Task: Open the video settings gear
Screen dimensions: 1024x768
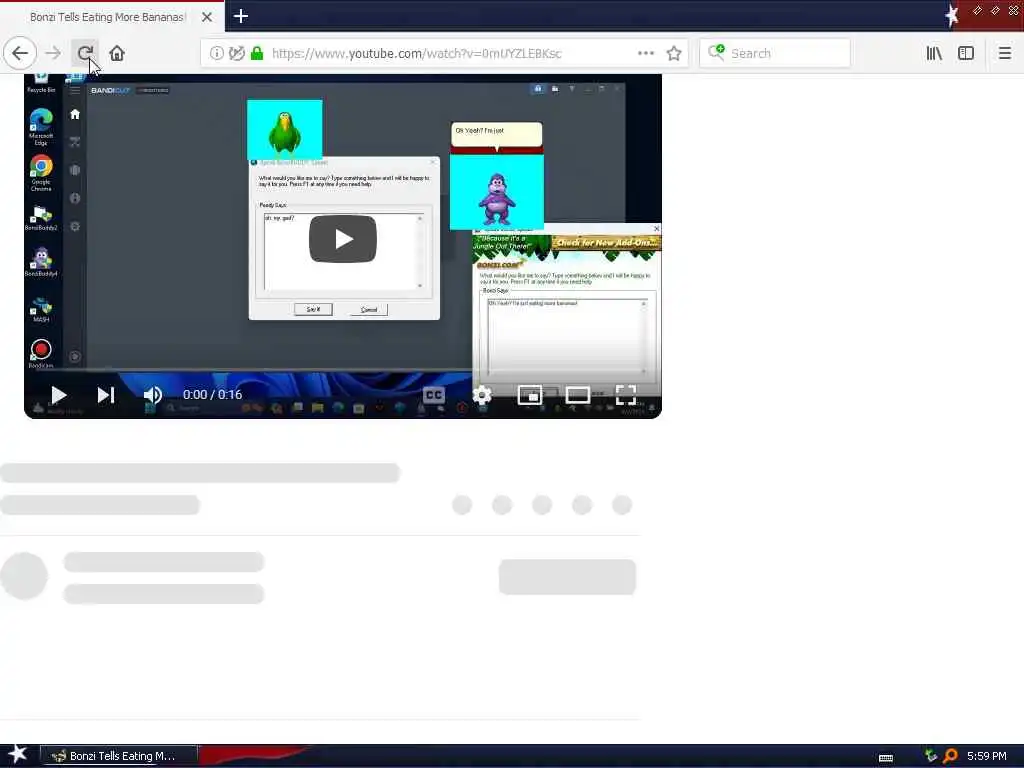Action: 482,394
